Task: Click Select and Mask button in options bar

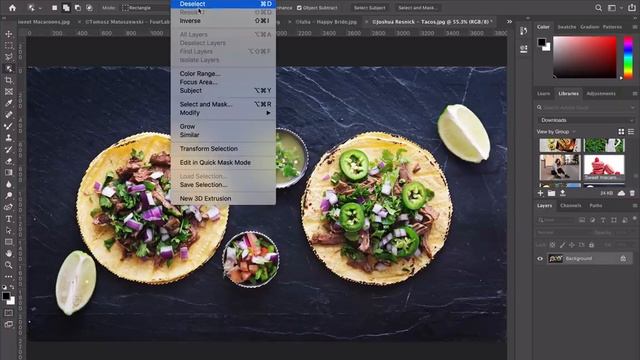Action: [417, 8]
